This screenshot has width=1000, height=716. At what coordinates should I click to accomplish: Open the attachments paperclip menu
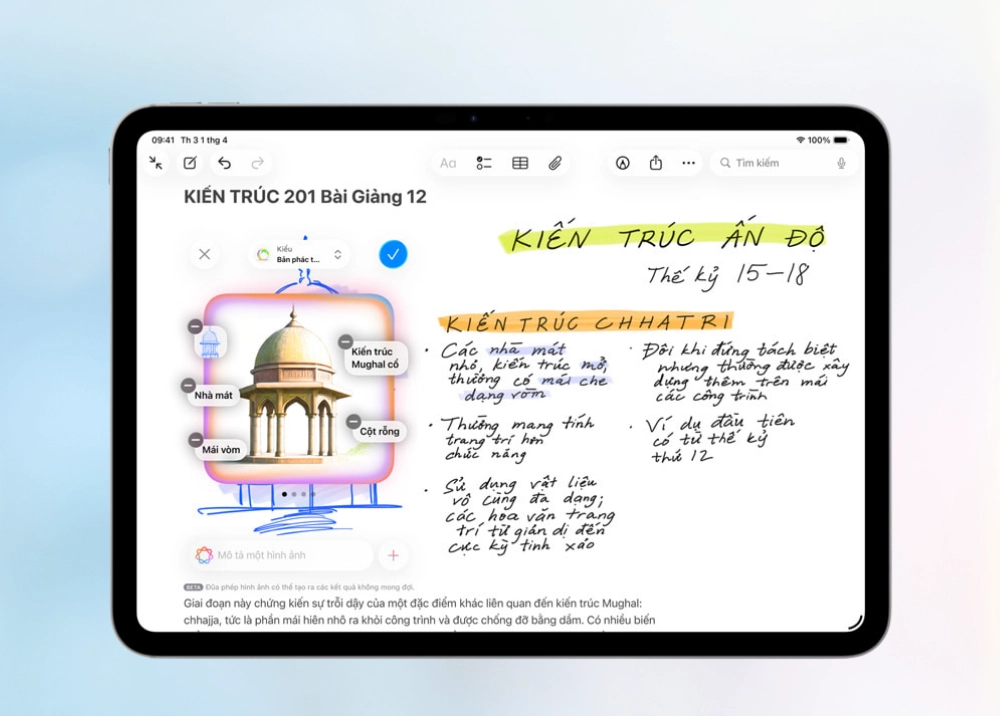point(557,163)
